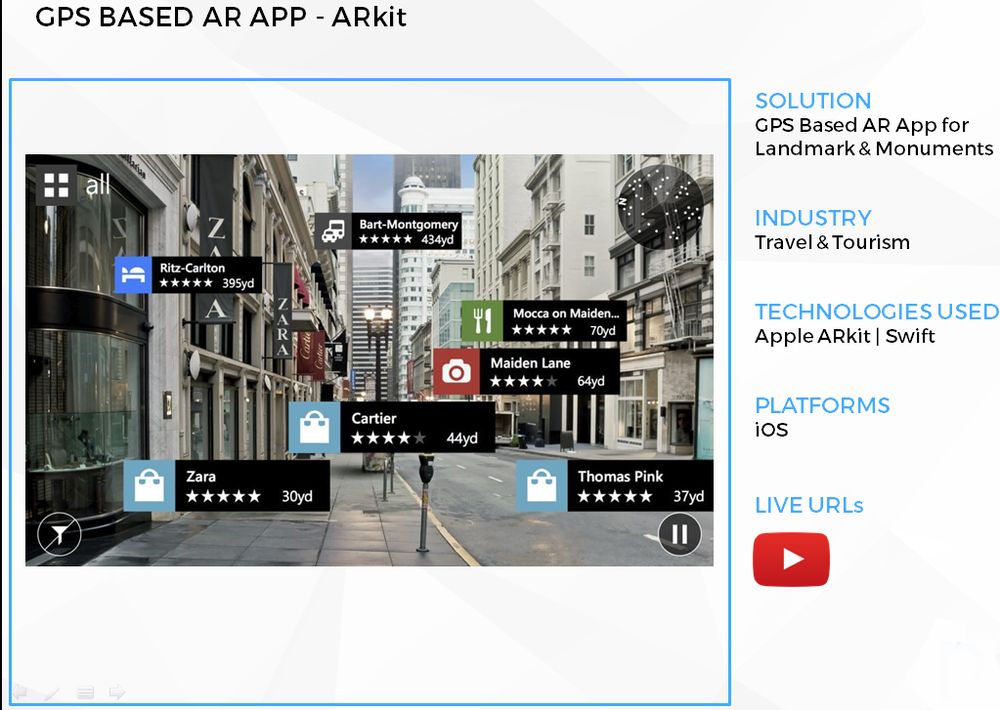Open the YouTube live URL button
The width and height of the screenshot is (1000, 710).
click(x=791, y=559)
